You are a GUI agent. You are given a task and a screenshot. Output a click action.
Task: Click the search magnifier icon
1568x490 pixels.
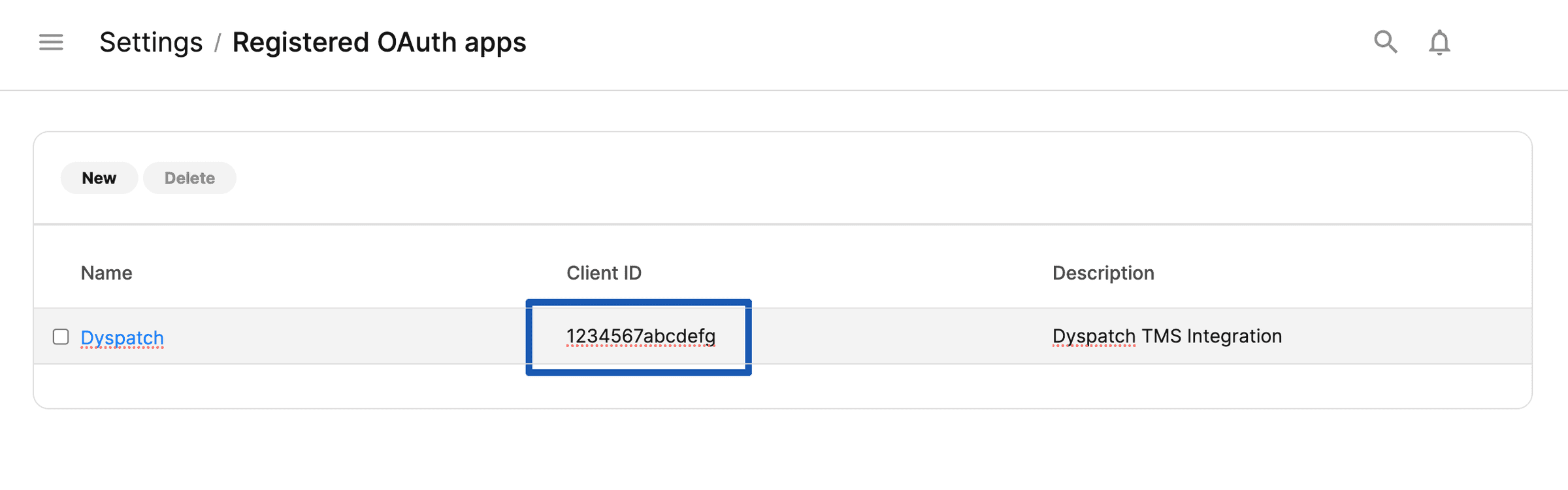tap(1386, 42)
